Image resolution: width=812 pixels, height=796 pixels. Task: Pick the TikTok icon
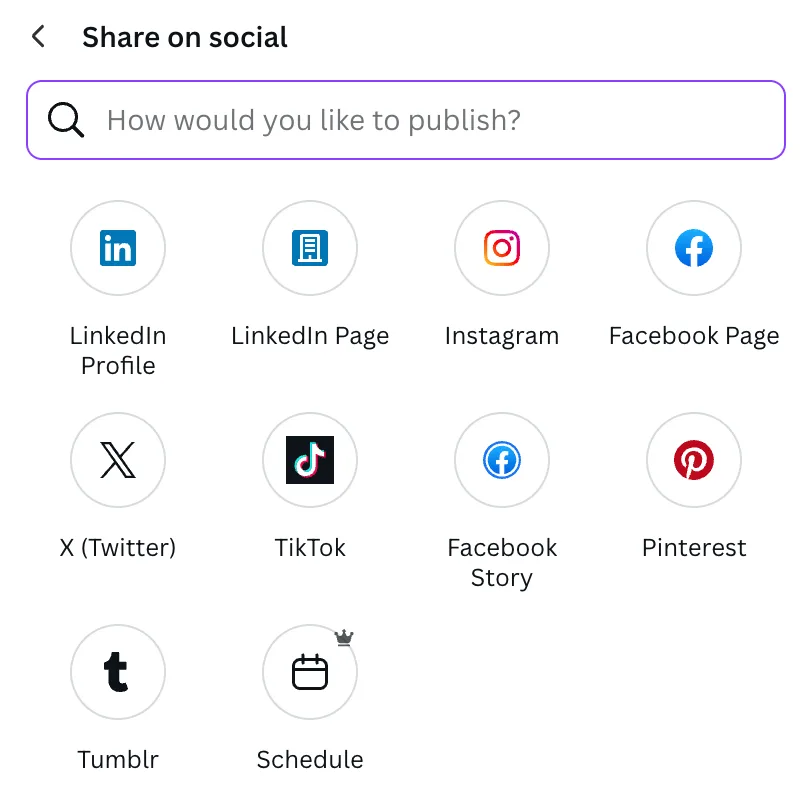tap(310, 460)
